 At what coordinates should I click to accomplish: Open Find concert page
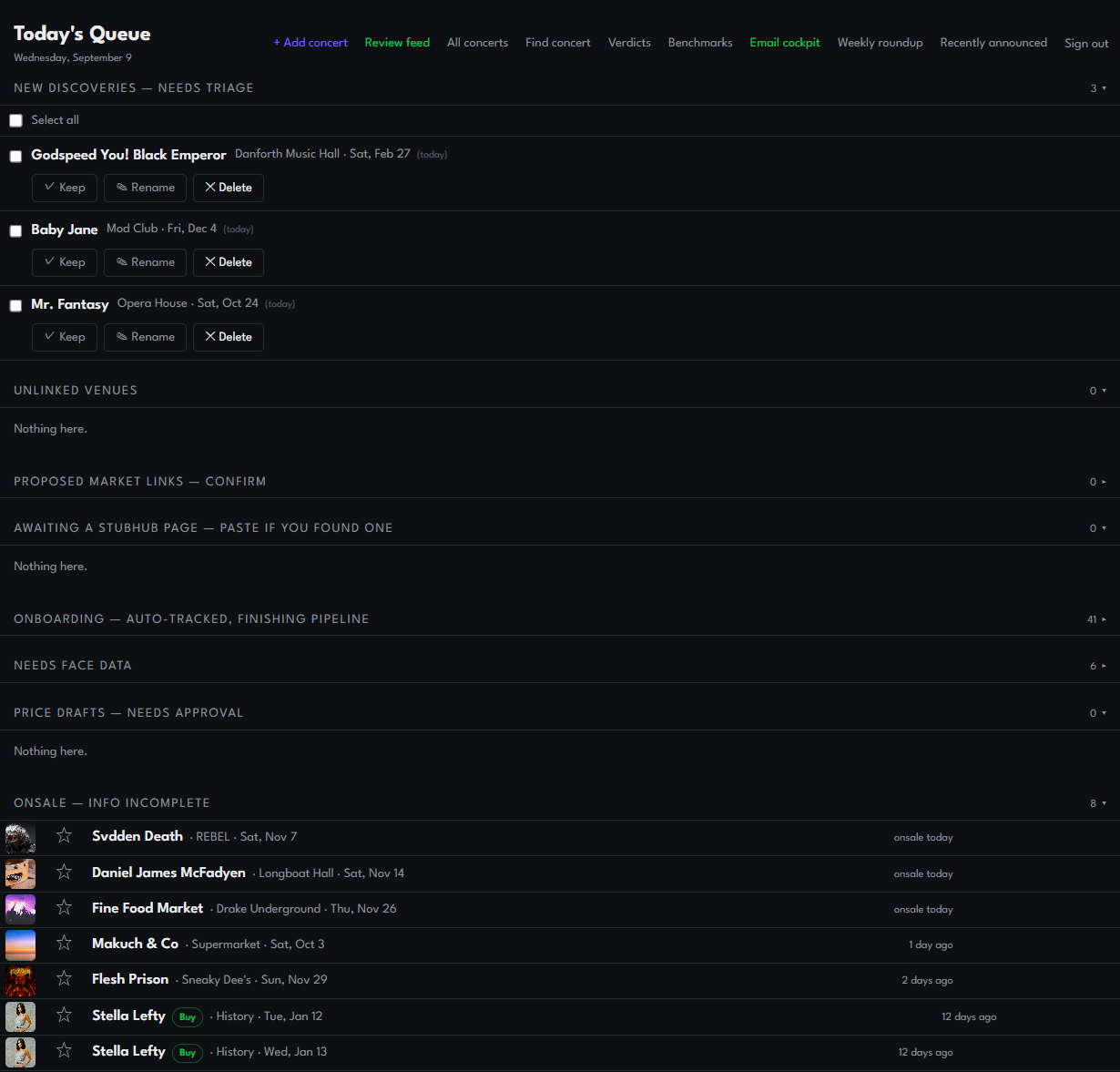tap(557, 43)
